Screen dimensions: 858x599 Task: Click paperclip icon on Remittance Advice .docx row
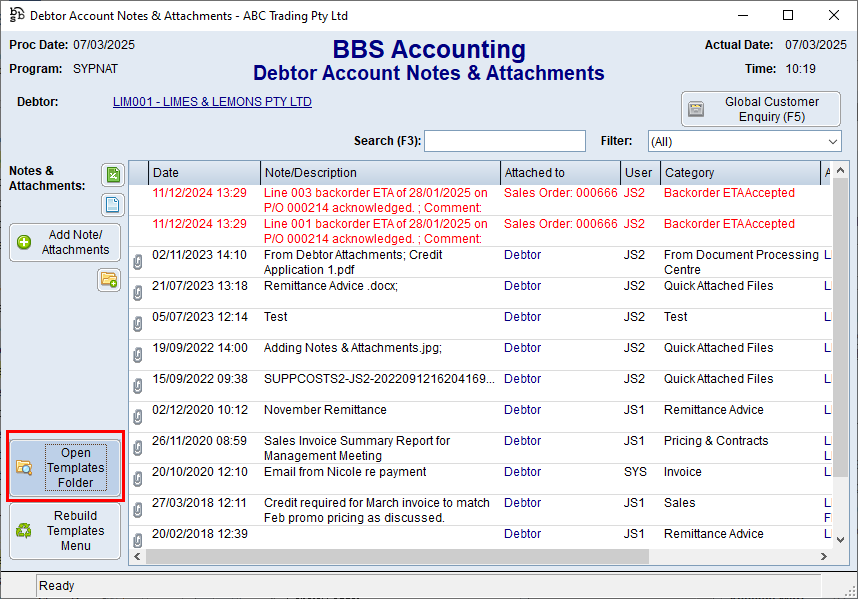pyautogui.click(x=138, y=293)
